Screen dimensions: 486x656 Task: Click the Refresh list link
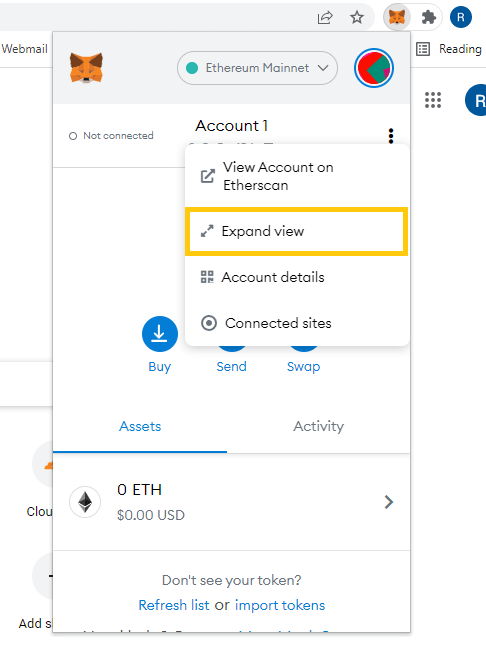click(x=174, y=605)
